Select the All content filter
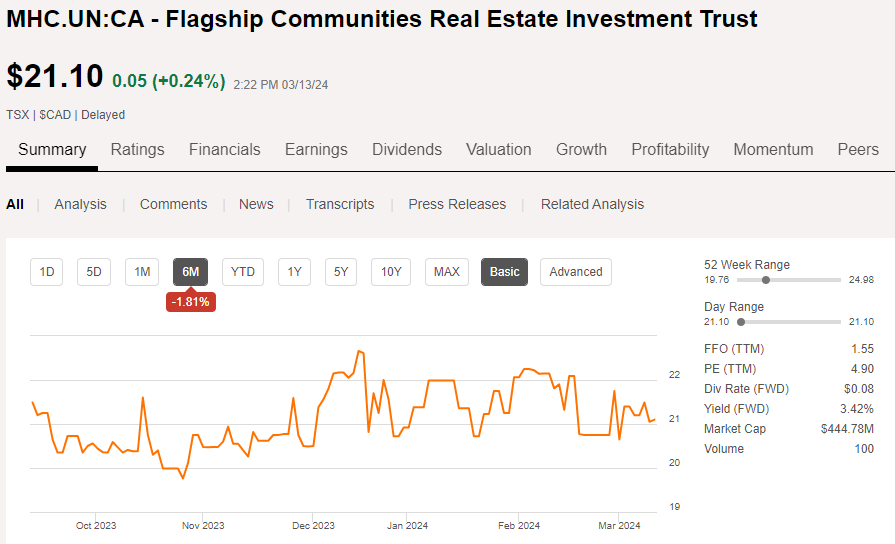 (x=15, y=204)
